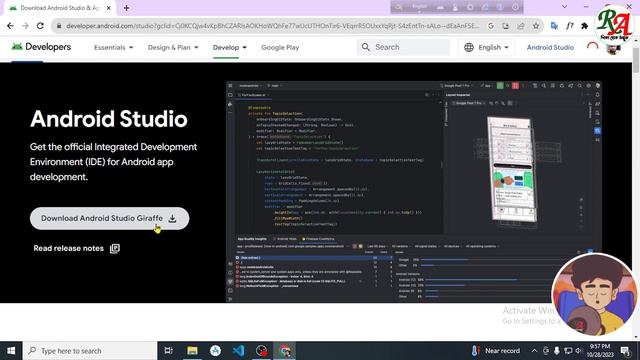Click the globe language icon
Viewport: 640px width, 360px height.
click(x=469, y=47)
